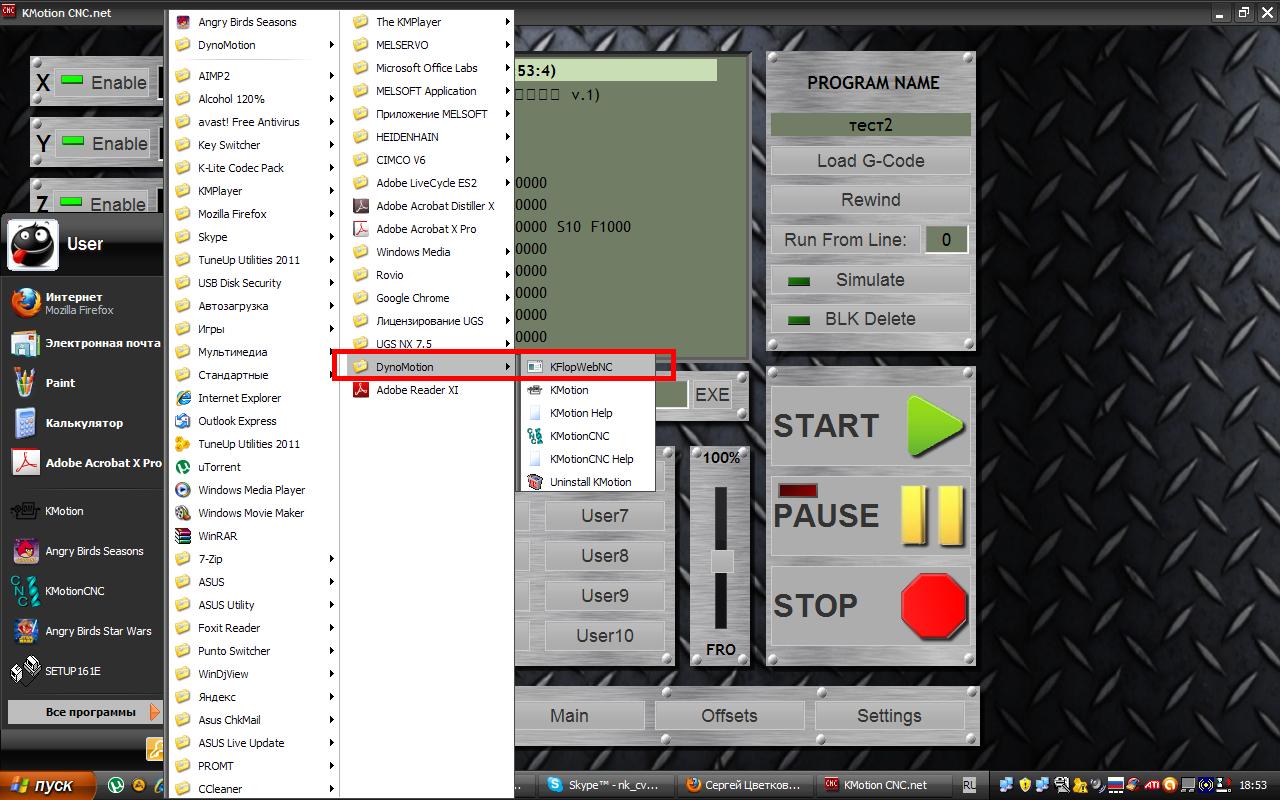Launch Angry Birds Star Wars from its icon

point(25,631)
